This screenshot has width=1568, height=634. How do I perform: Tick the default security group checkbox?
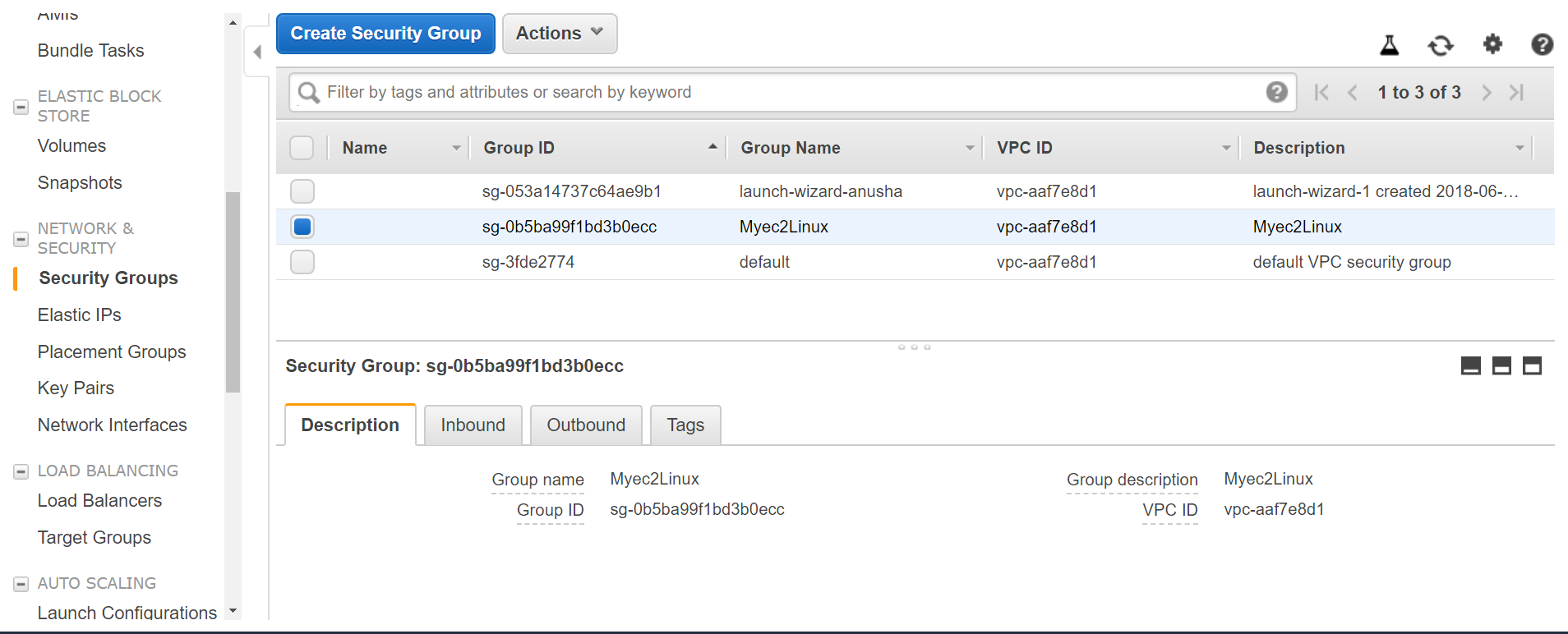pos(302,262)
